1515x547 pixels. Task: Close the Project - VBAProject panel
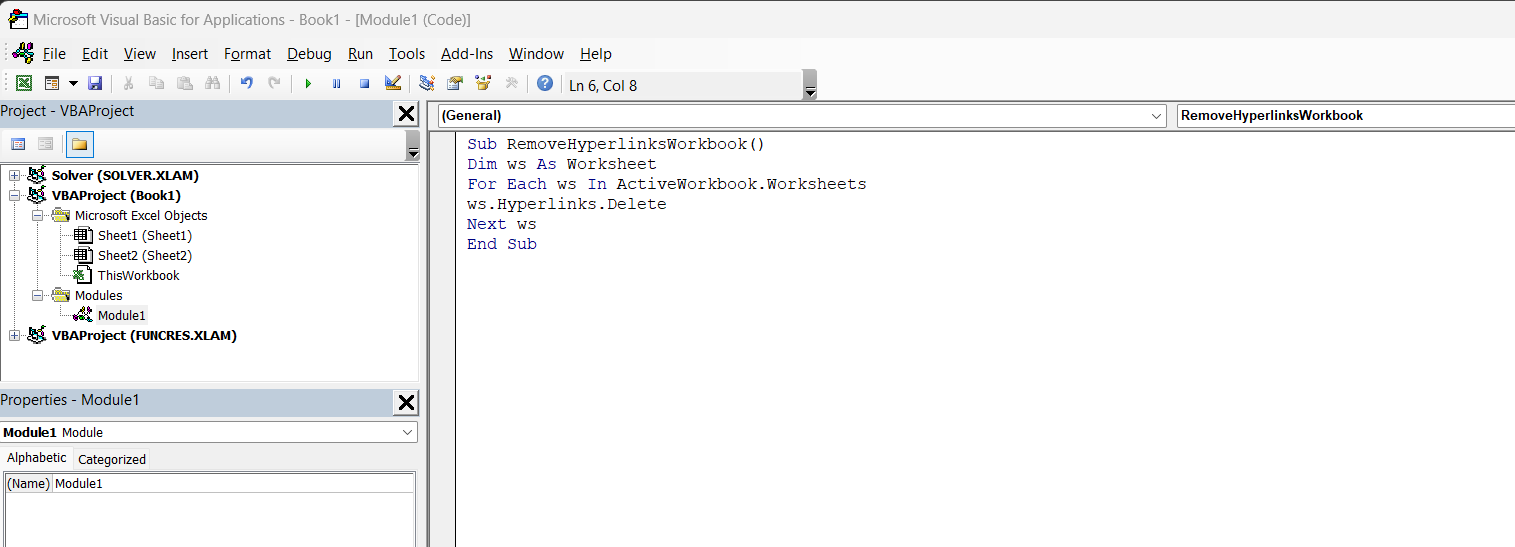[406, 113]
